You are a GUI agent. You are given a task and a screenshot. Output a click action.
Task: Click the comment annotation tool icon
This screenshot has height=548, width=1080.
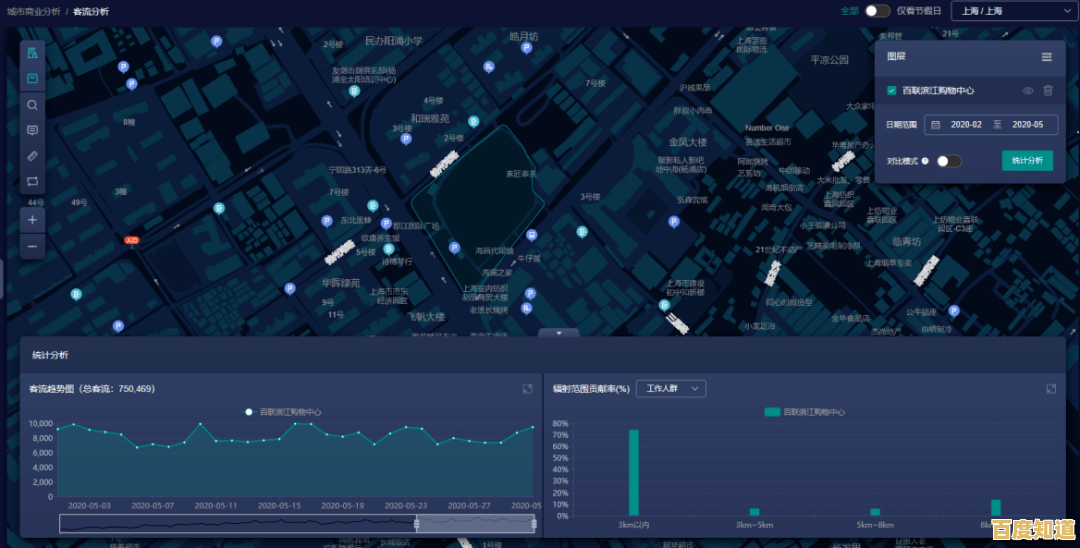[32, 130]
